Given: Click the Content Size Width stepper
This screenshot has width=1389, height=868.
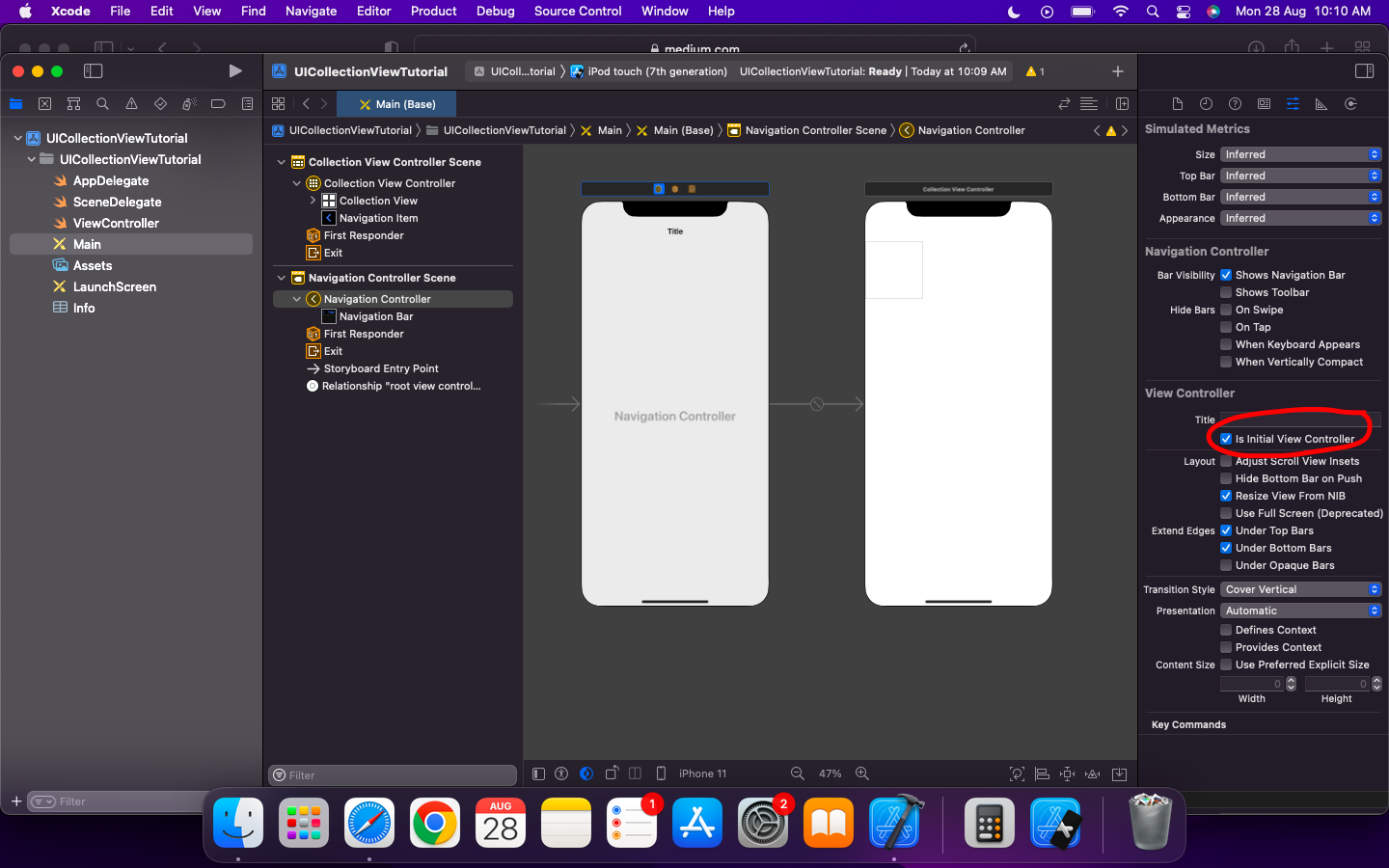Looking at the screenshot, I should [1292, 684].
